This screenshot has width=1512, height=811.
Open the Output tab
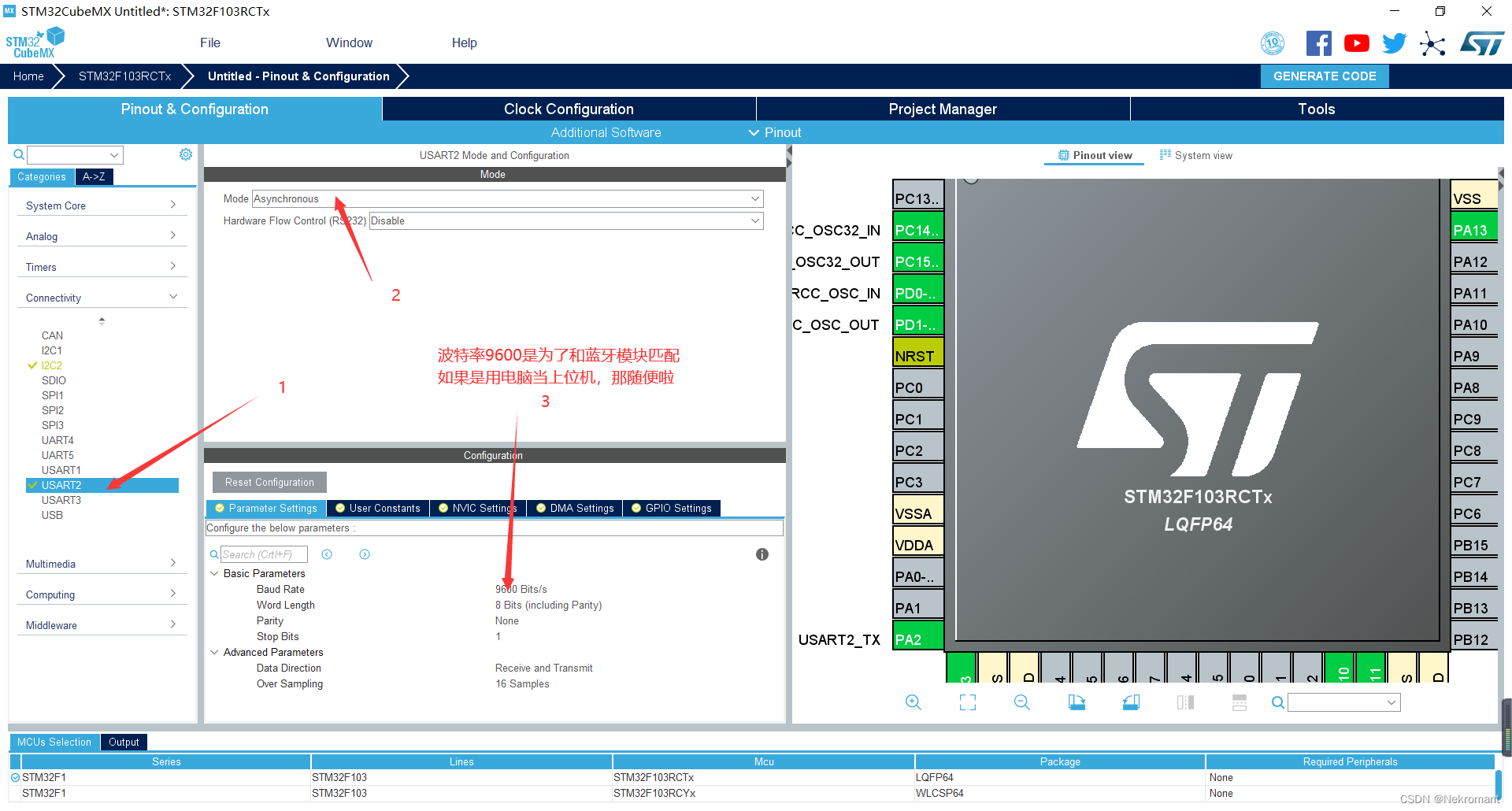point(124,742)
